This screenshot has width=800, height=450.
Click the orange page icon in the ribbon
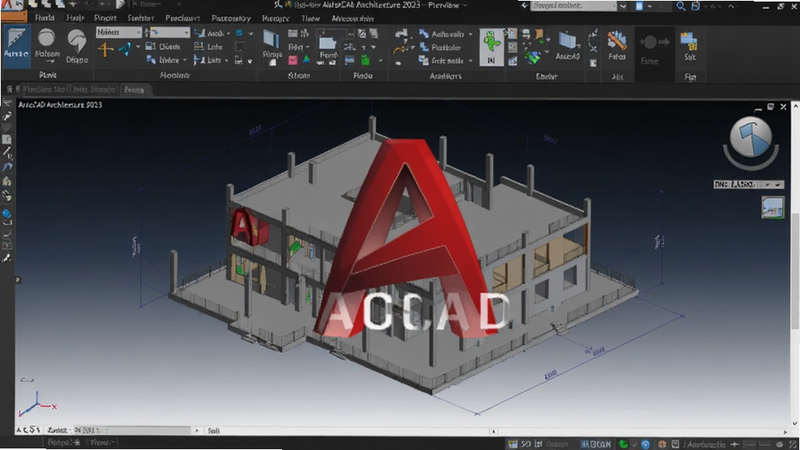pyautogui.click(x=539, y=34)
